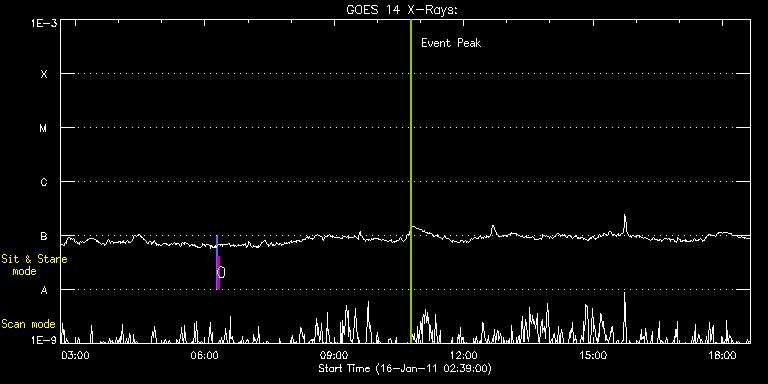Image resolution: width=768 pixels, height=384 pixels.
Task: Click the 15:00 time axis tick label
Action: (593, 355)
